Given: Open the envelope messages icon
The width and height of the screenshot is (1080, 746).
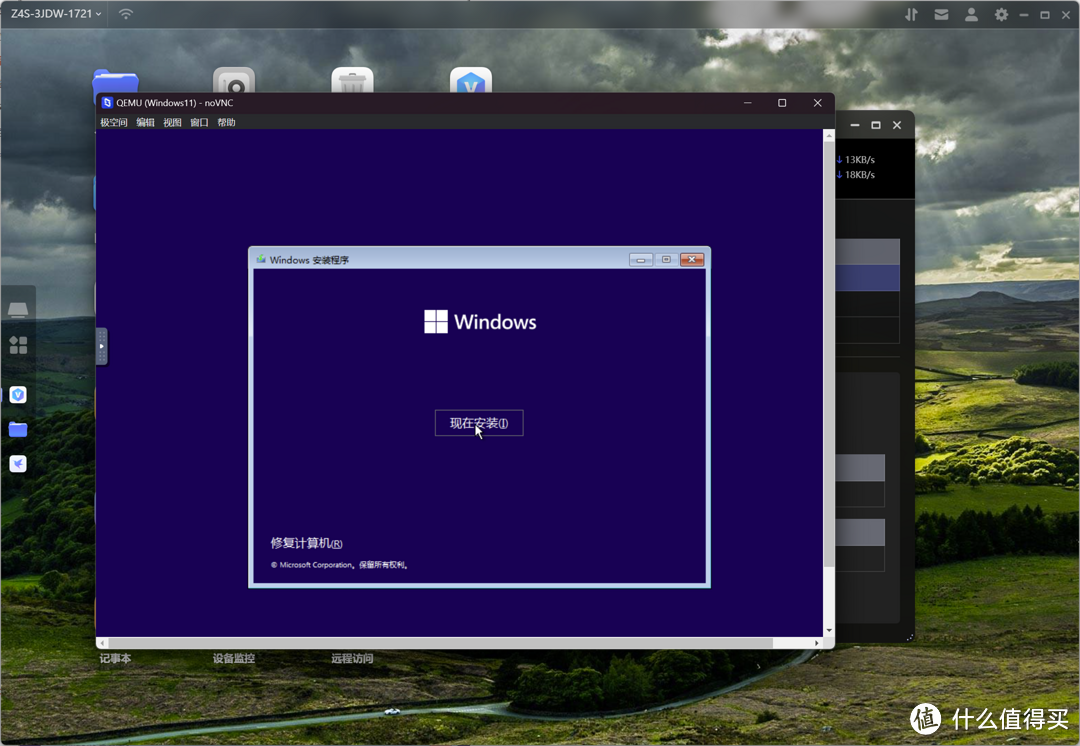Looking at the screenshot, I should click(x=941, y=14).
